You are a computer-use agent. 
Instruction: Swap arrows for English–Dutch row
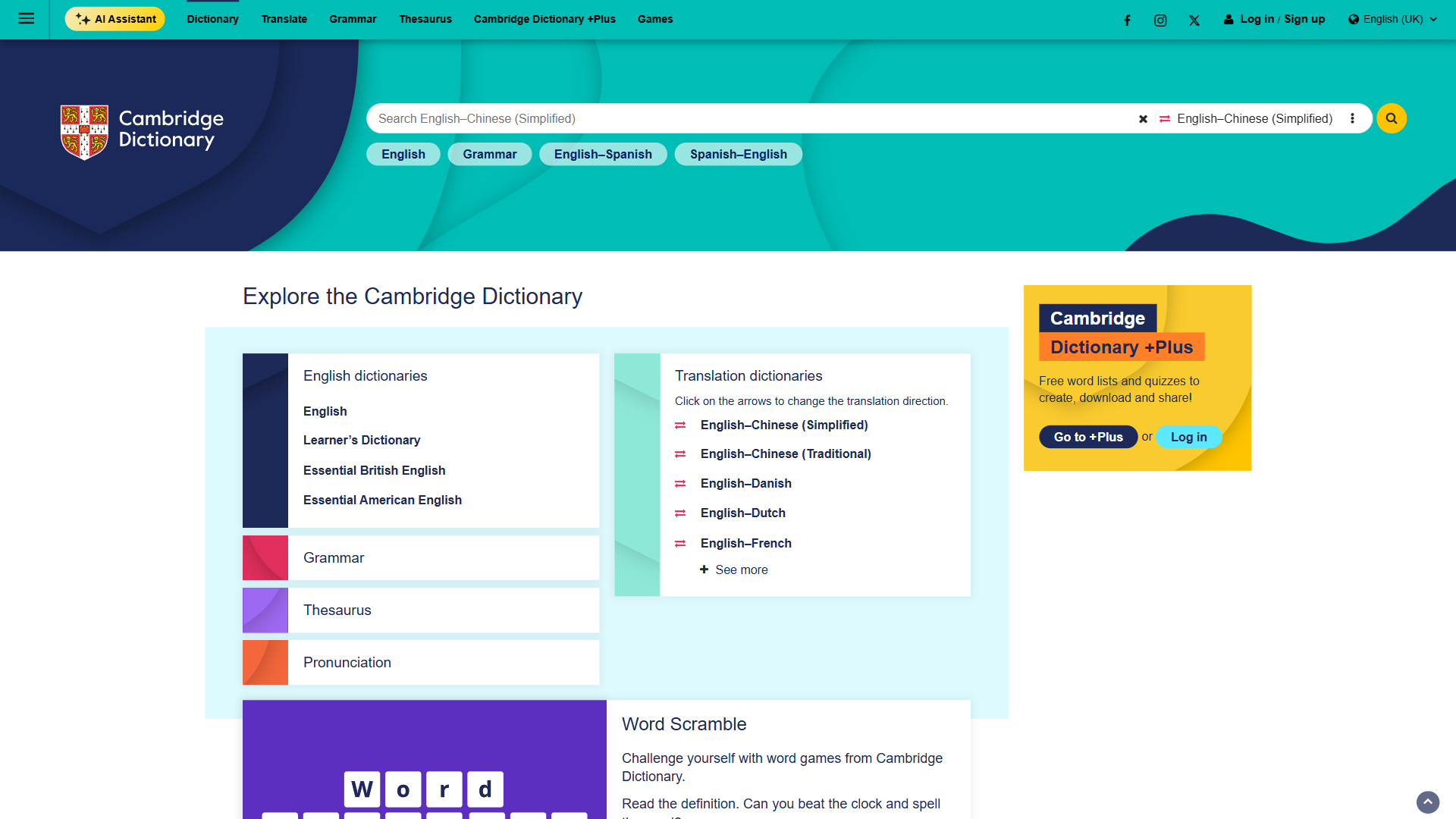[x=680, y=513]
